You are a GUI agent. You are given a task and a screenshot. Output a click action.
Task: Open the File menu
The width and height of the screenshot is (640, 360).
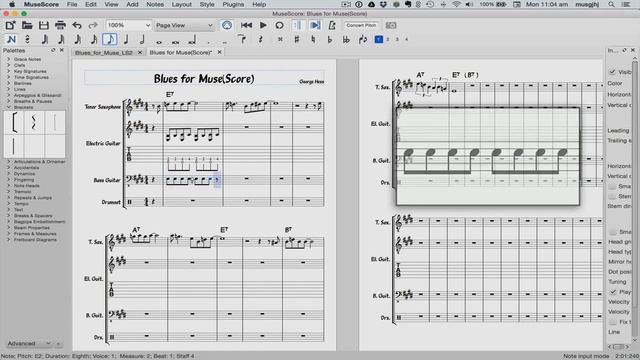coord(72,4)
